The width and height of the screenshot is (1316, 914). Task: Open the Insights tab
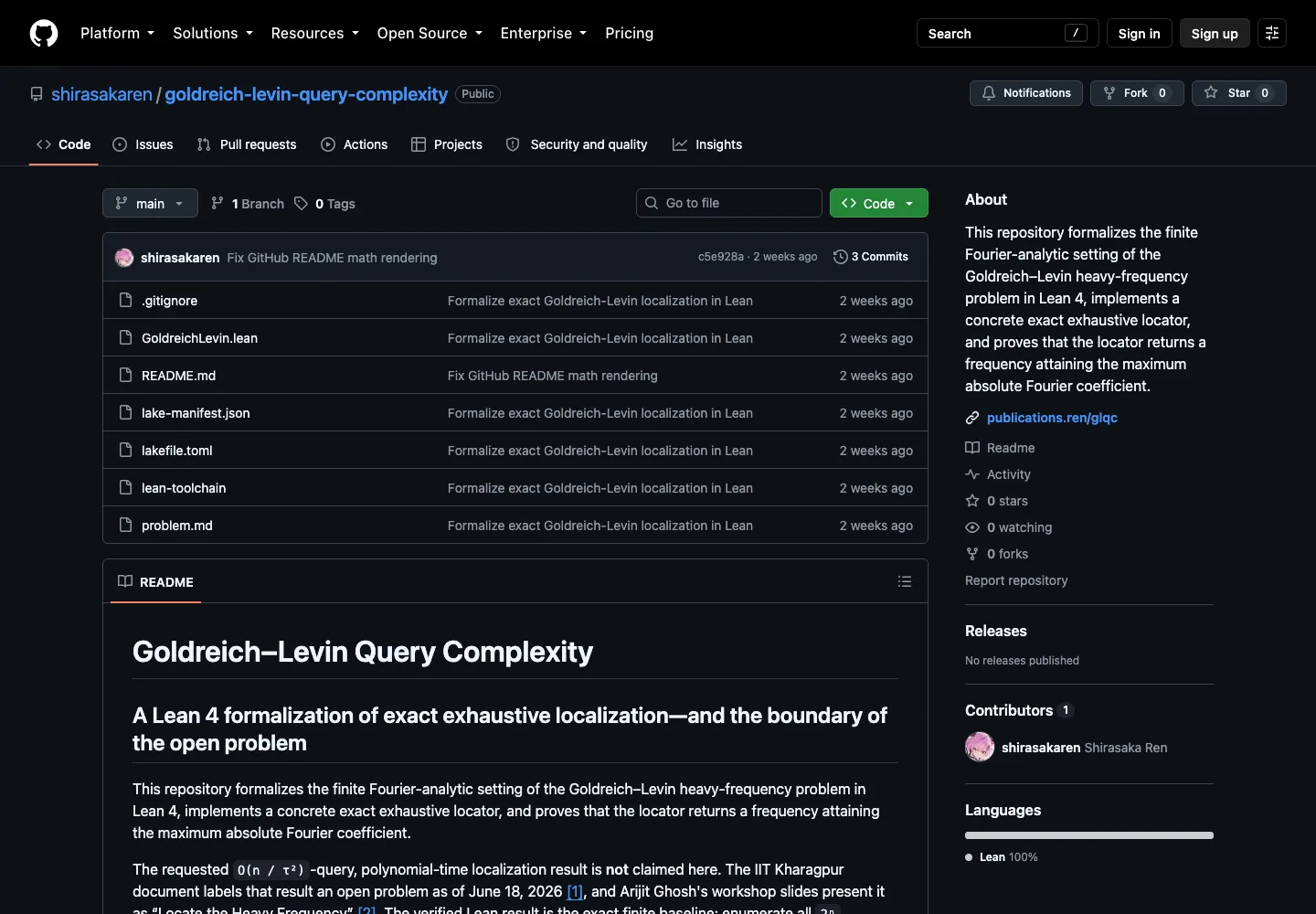tap(707, 144)
